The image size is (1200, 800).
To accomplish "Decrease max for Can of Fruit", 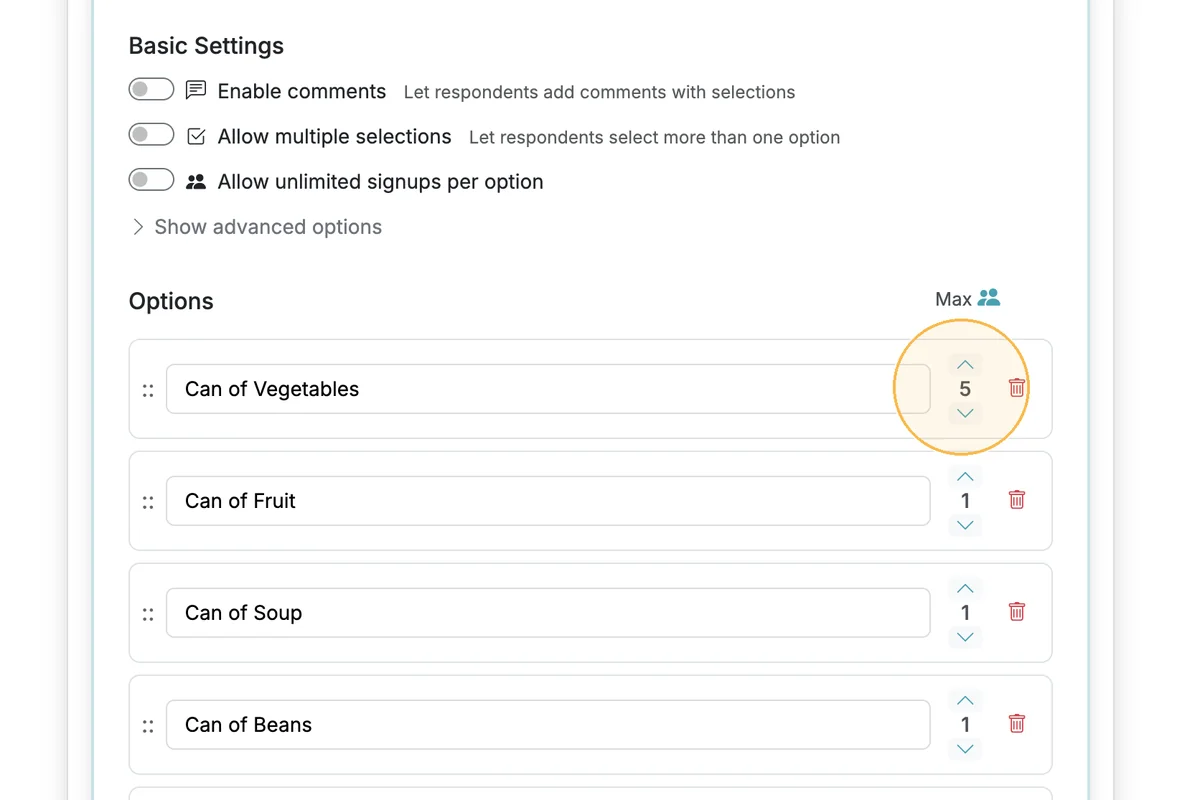I will pyautogui.click(x=965, y=525).
